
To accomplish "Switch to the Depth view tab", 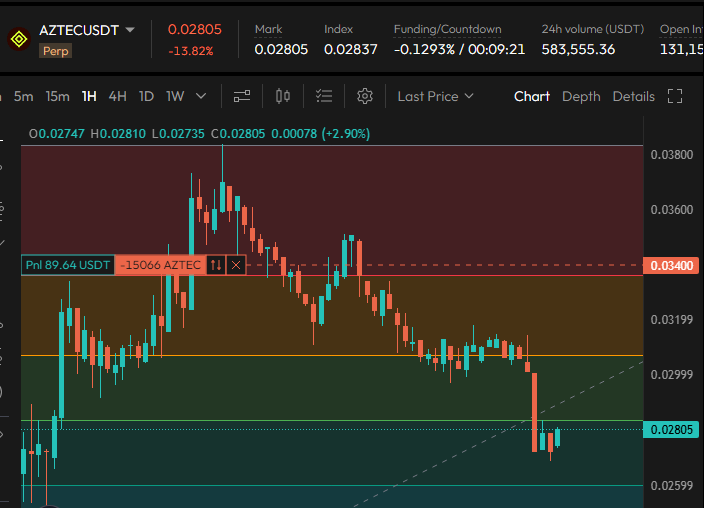I will click(581, 96).
